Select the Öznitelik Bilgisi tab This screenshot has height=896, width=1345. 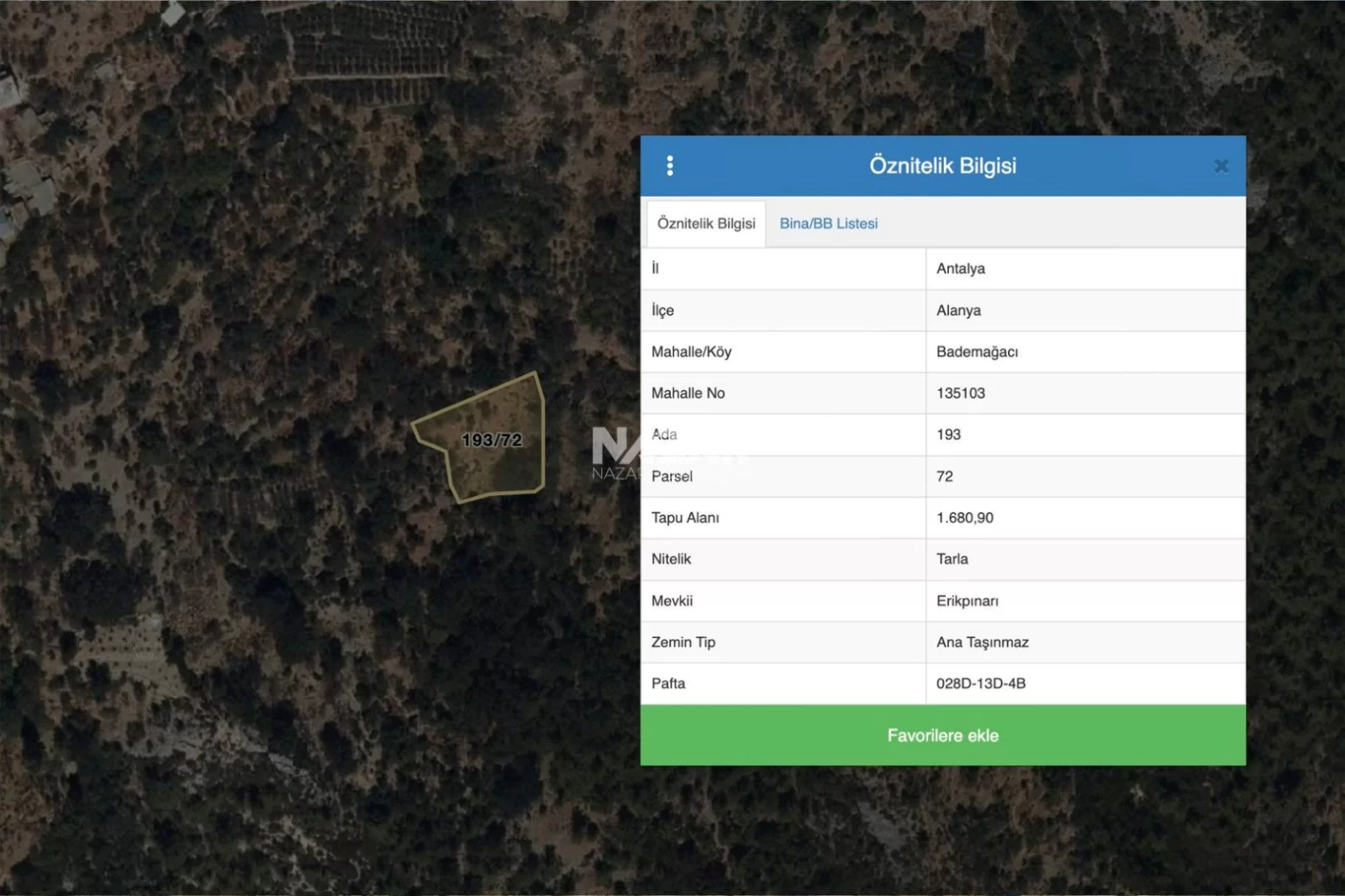click(706, 224)
